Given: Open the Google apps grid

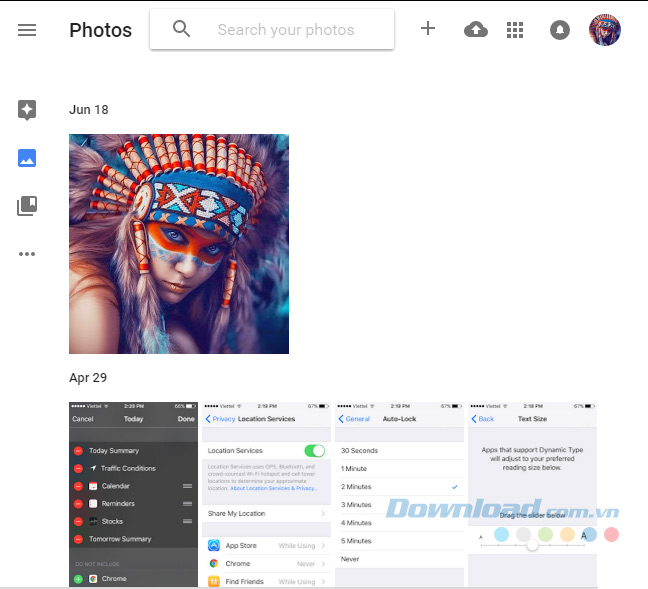Looking at the screenshot, I should point(515,30).
